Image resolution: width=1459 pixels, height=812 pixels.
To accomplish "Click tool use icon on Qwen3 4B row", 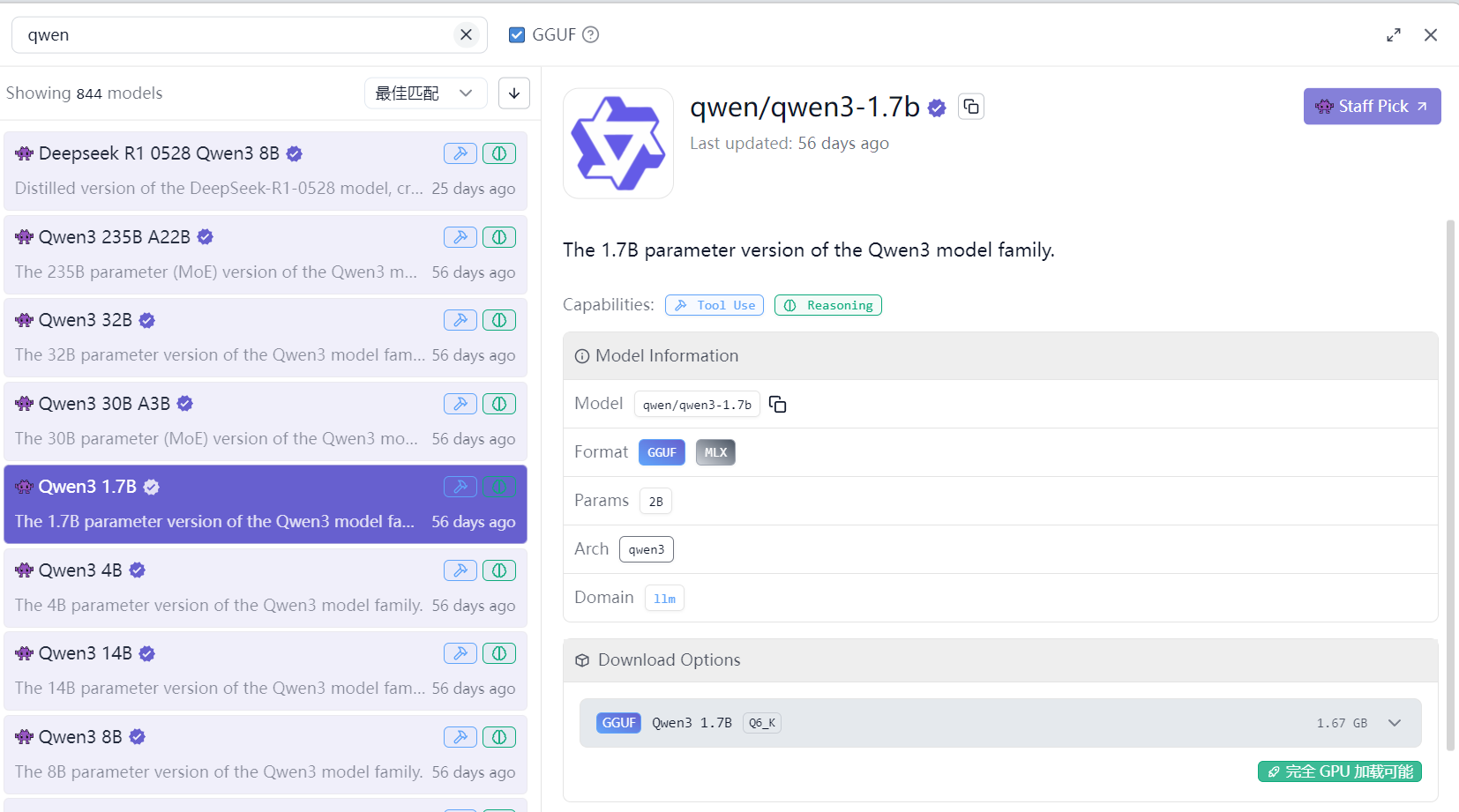I will coord(460,570).
